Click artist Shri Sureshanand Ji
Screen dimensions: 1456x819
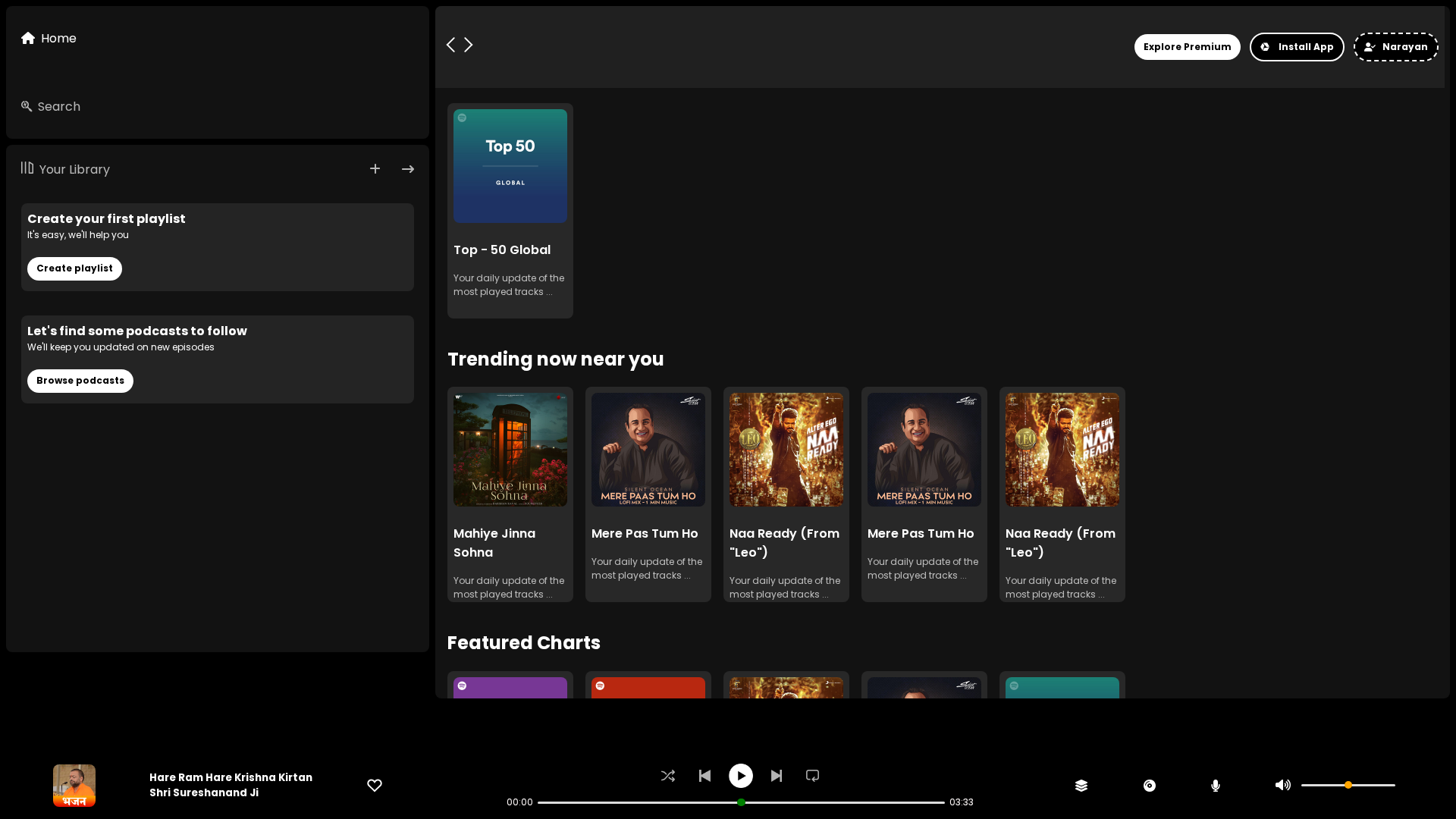point(204,792)
